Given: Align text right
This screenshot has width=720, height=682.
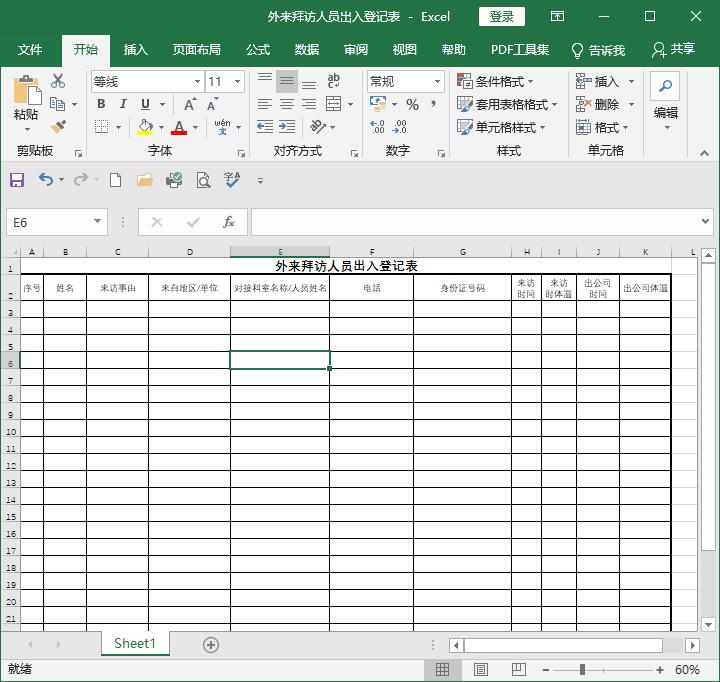Looking at the screenshot, I should pos(309,104).
